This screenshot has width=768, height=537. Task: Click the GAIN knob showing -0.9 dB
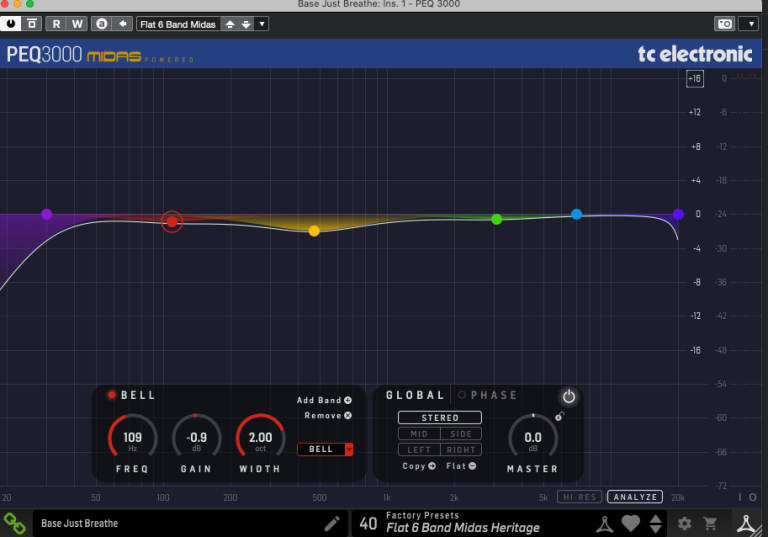(x=196, y=438)
